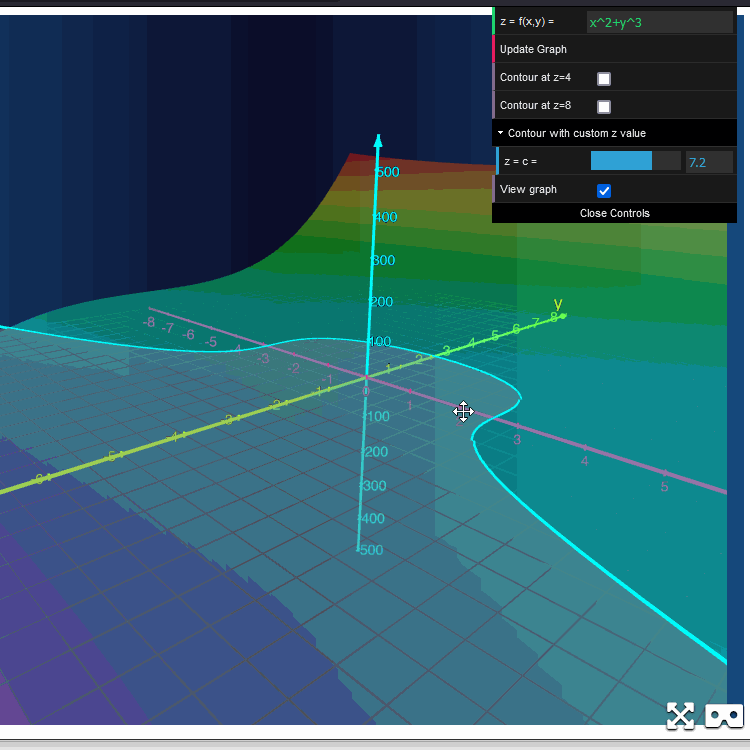This screenshot has height=750, width=750.
Task: Click the origin where the three axes meet
Action: coord(366,377)
